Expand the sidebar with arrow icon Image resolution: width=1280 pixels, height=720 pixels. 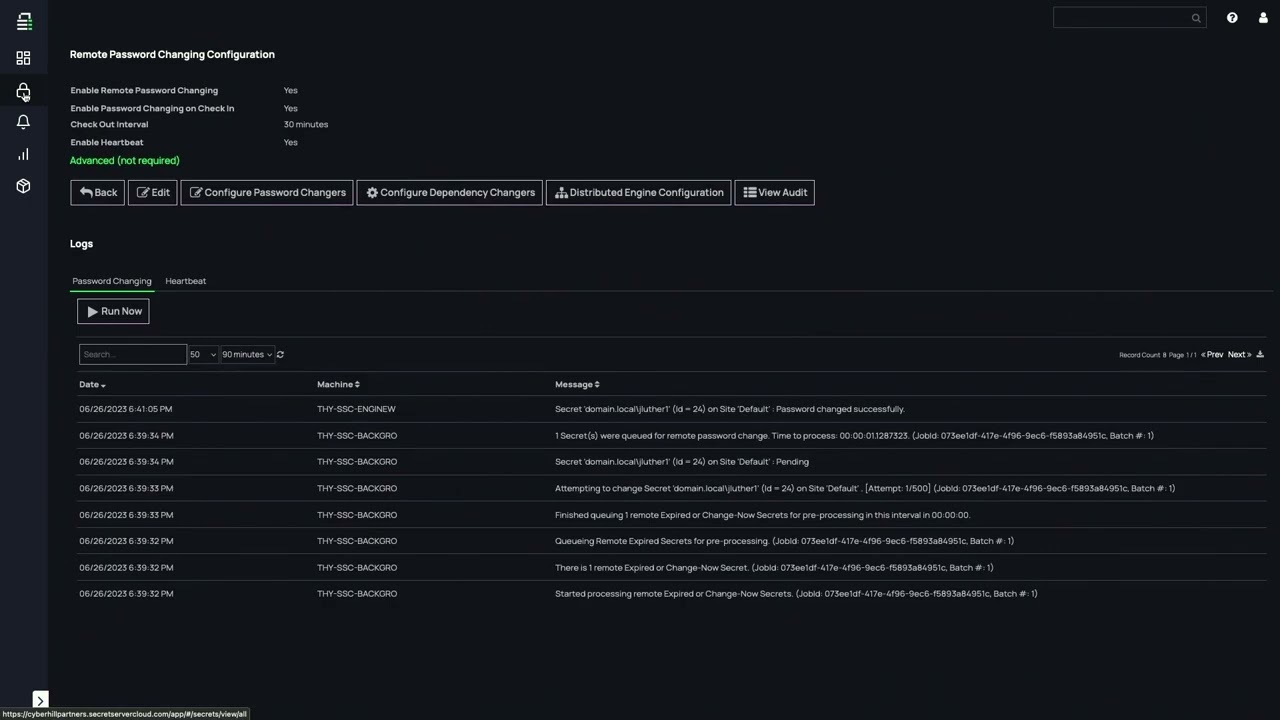(x=40, y=700)
